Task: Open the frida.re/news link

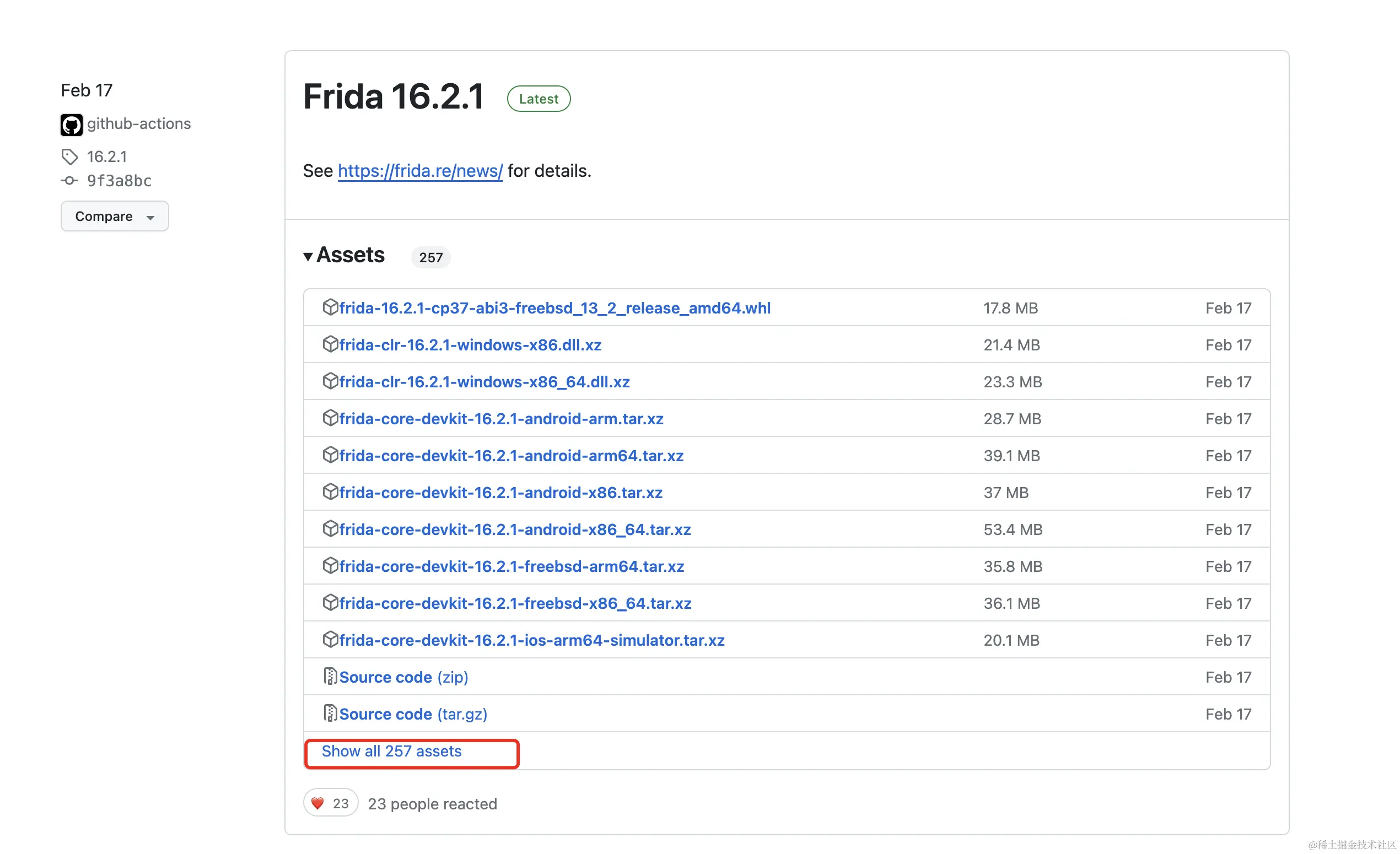Action: point(420,171)
